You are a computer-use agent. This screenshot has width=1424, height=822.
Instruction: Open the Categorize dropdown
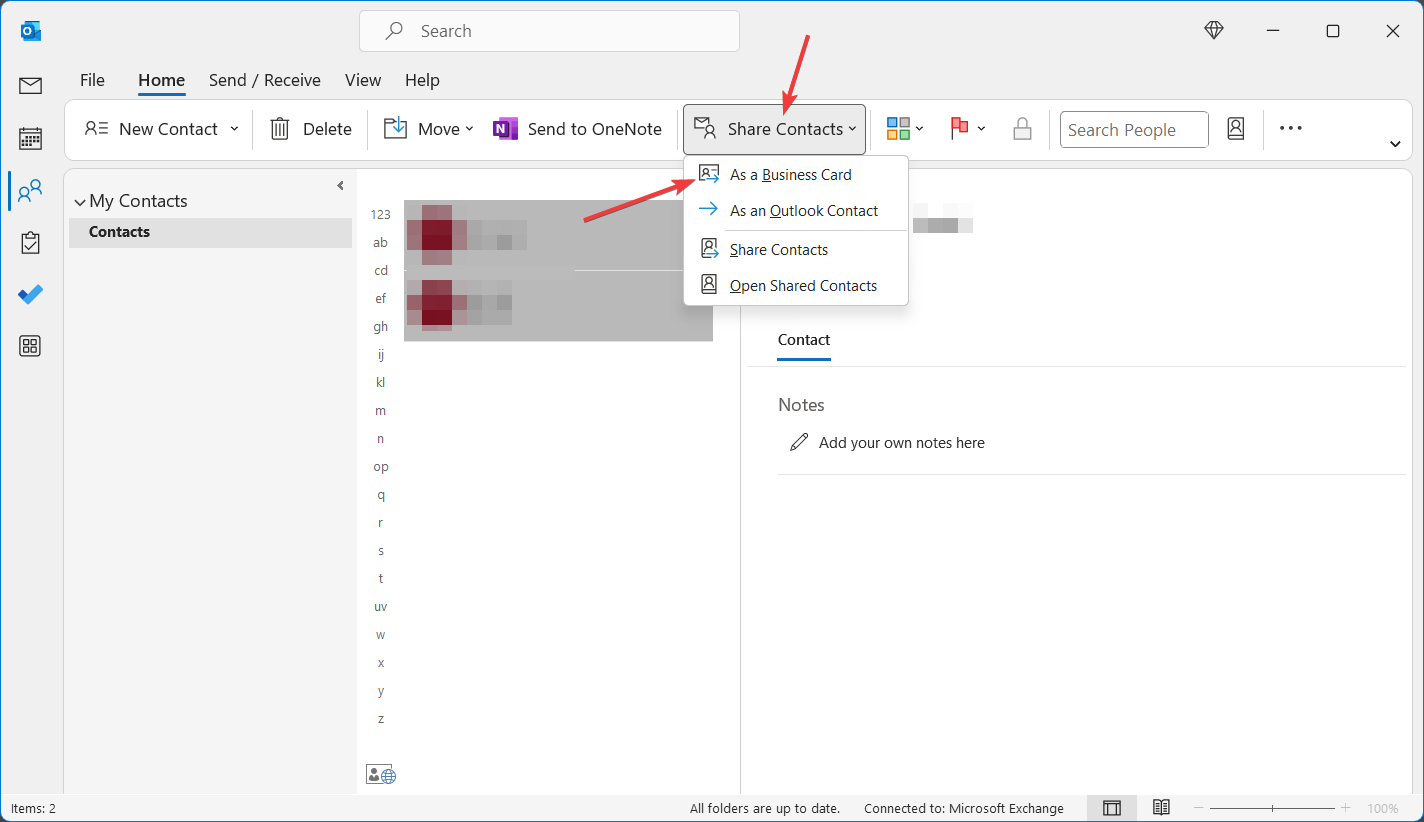(x=905, y=129)
